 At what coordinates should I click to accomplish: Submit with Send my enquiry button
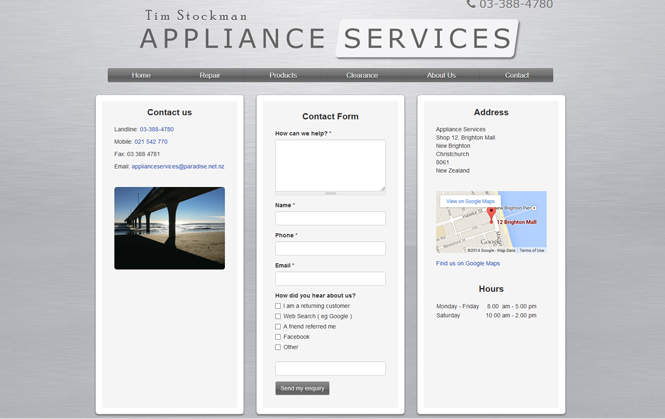[x=302, y=388]
